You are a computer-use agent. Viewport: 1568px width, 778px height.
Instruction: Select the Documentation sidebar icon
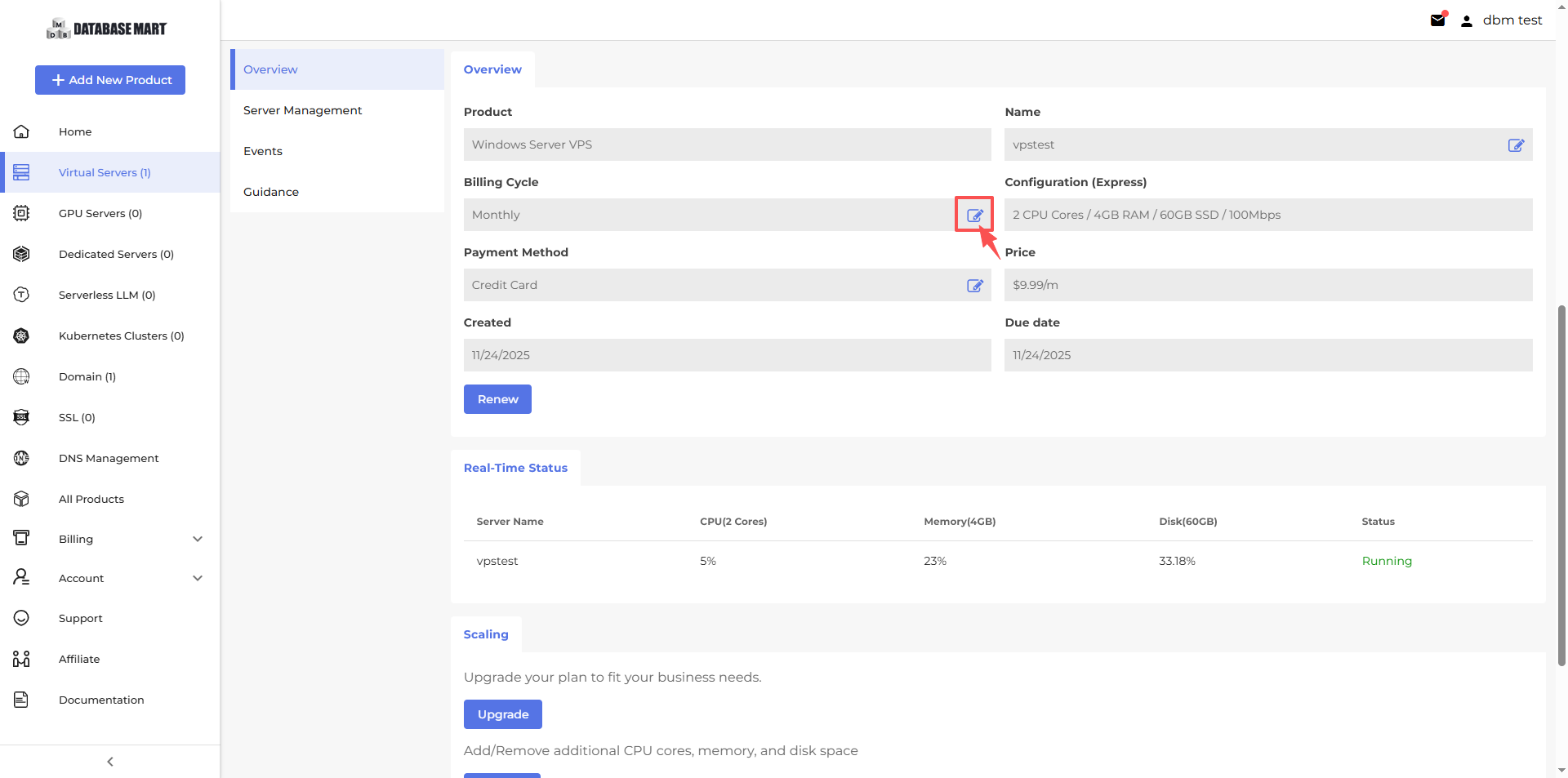[x=22, y=700]
